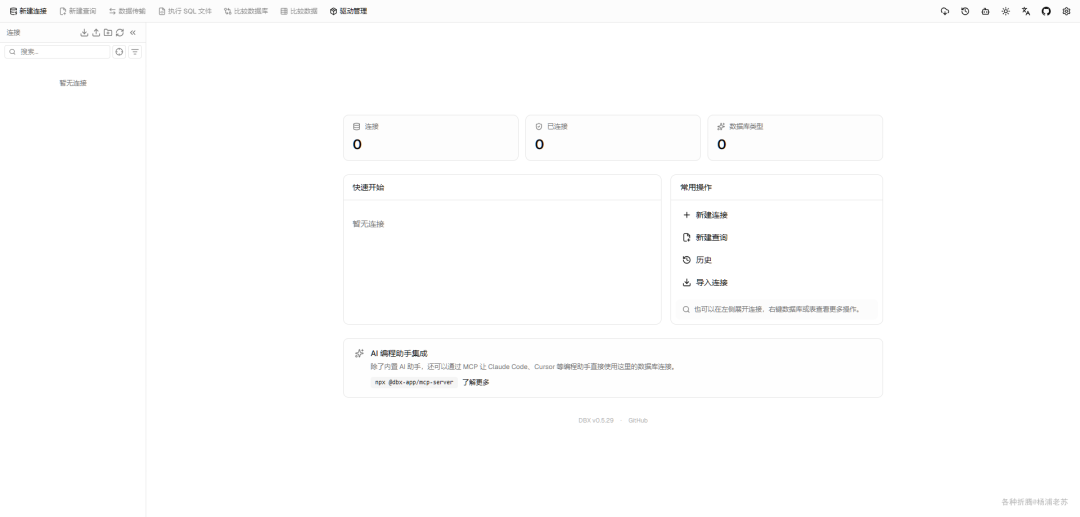Click the search-tip hint under 导入连接
This screenshot has height=517, width=1080.
[777, 310]
